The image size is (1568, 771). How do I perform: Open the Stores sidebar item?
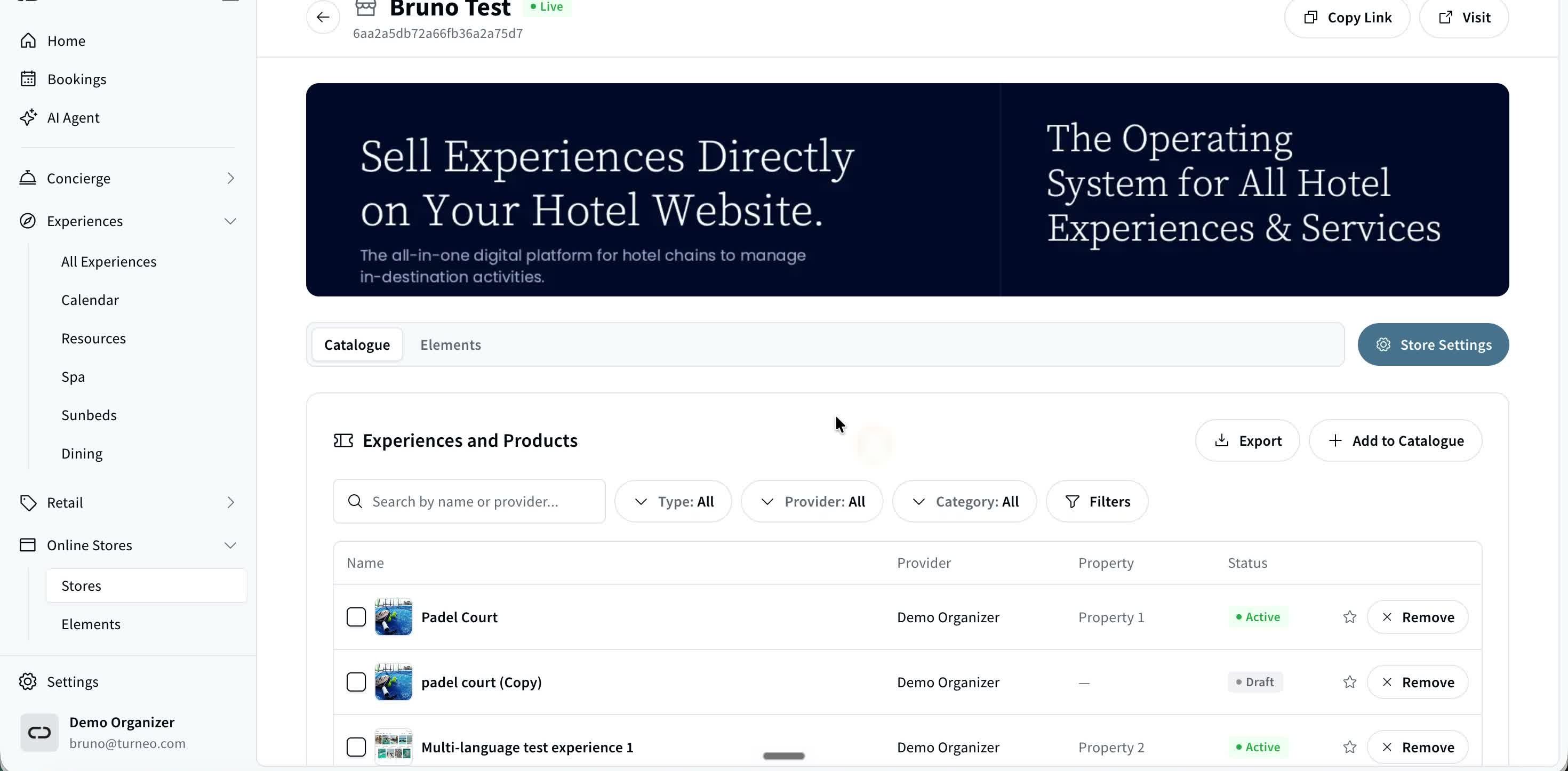click(146, 586)
